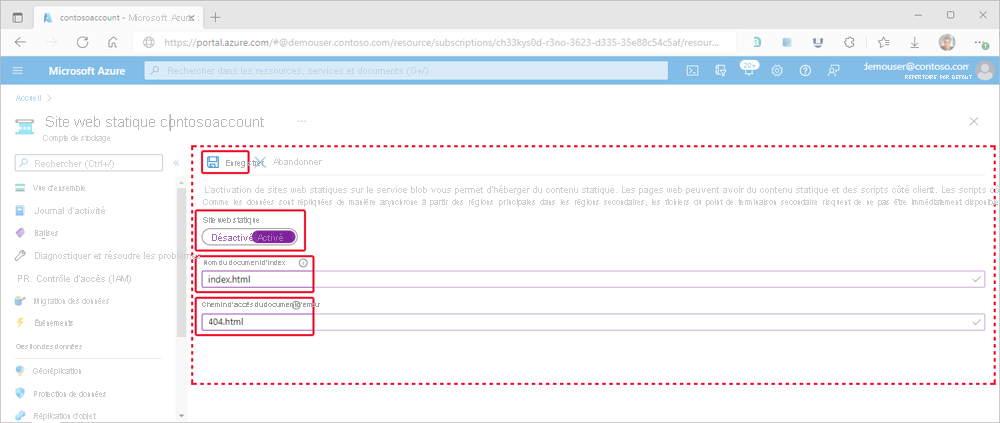Image resolution: width=1000 pixels, height=423 pixels.
Task: Collapse the left menu with the double chevron
Action: [176, 163]
